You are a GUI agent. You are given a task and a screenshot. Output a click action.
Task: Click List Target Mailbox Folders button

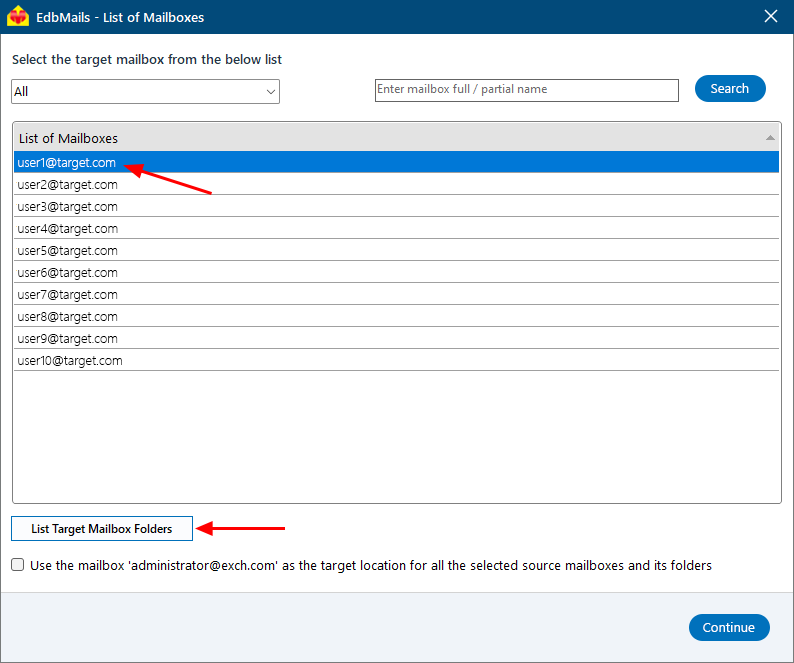tap(102, 528)
